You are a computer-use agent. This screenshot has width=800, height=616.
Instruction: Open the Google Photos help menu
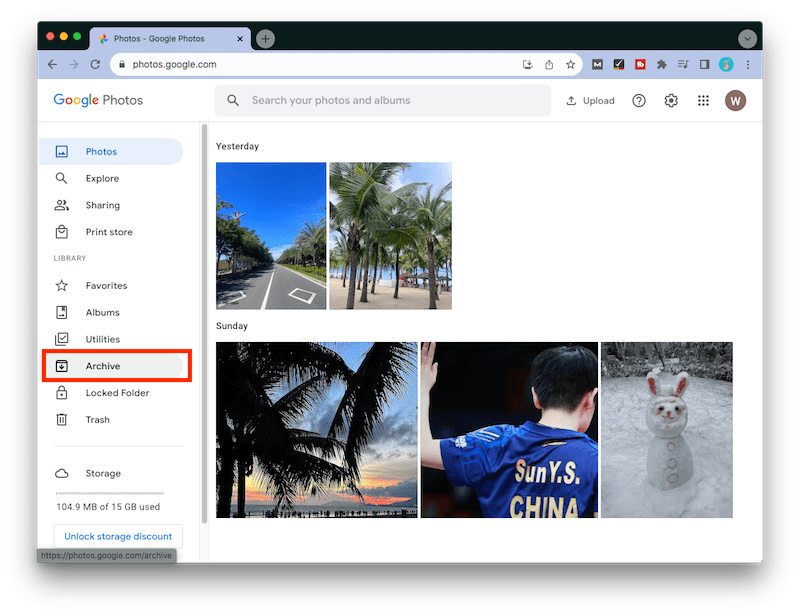(x=639, y=100)
